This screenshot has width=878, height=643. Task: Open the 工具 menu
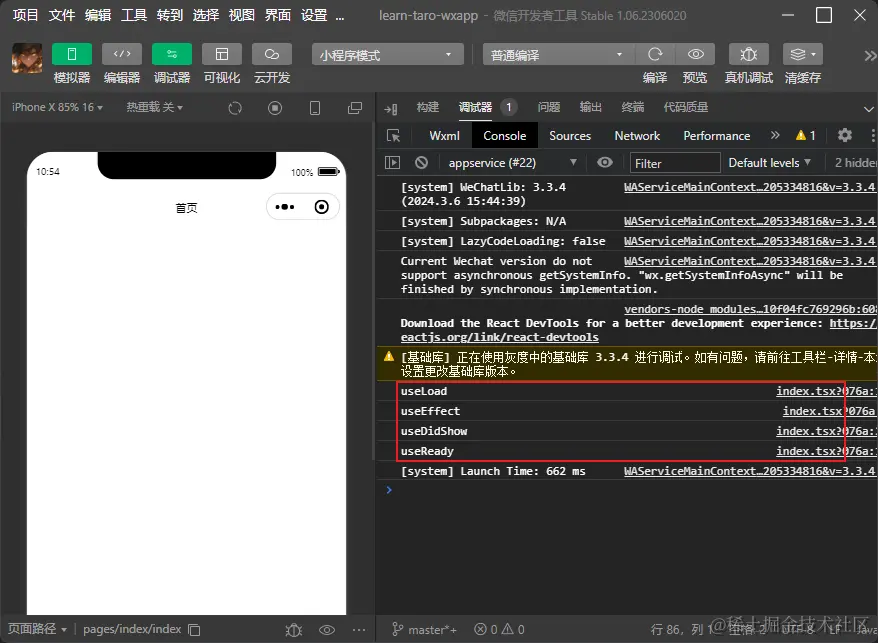coord(134,15)
